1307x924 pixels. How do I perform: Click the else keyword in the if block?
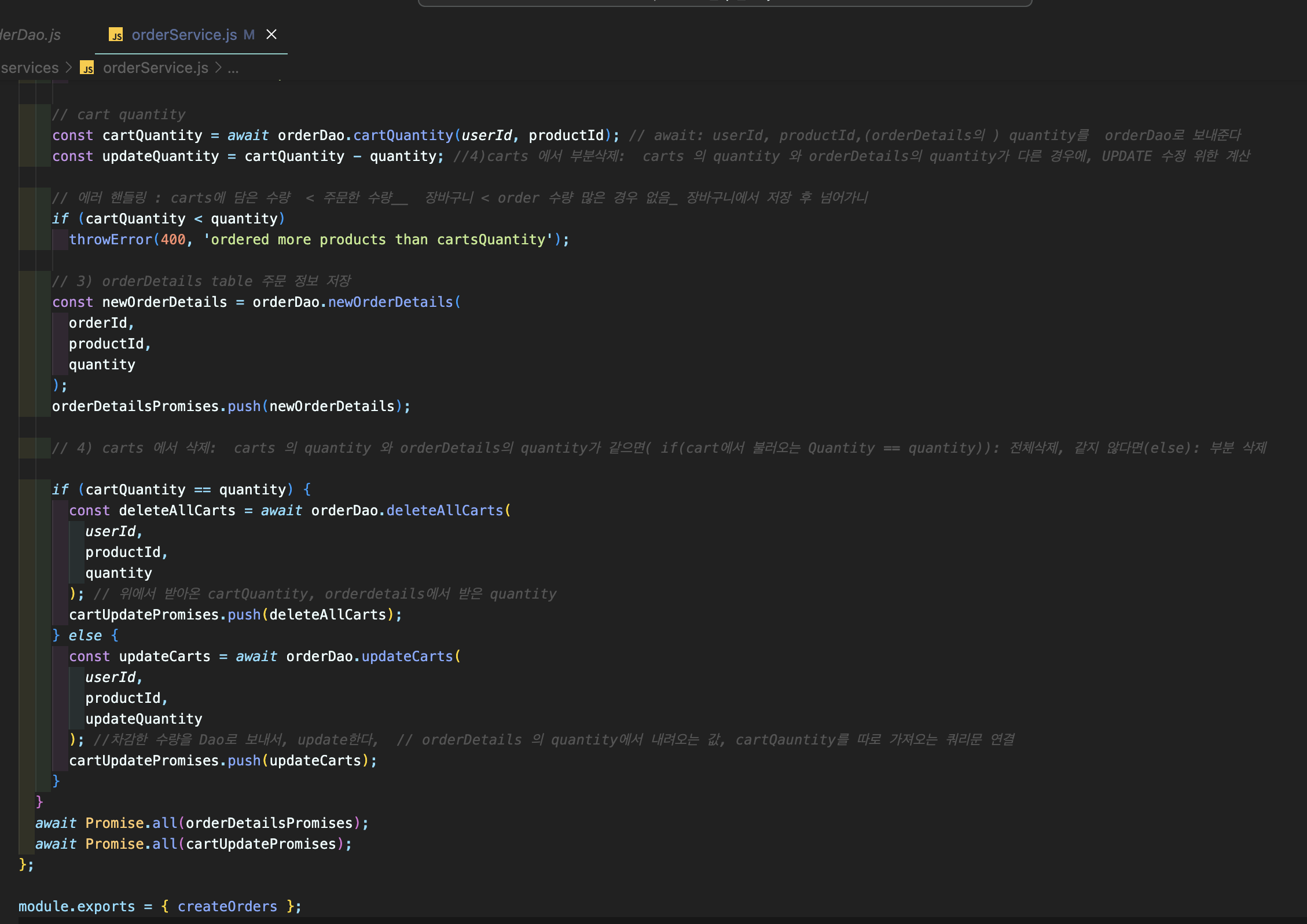click(85, 636)
